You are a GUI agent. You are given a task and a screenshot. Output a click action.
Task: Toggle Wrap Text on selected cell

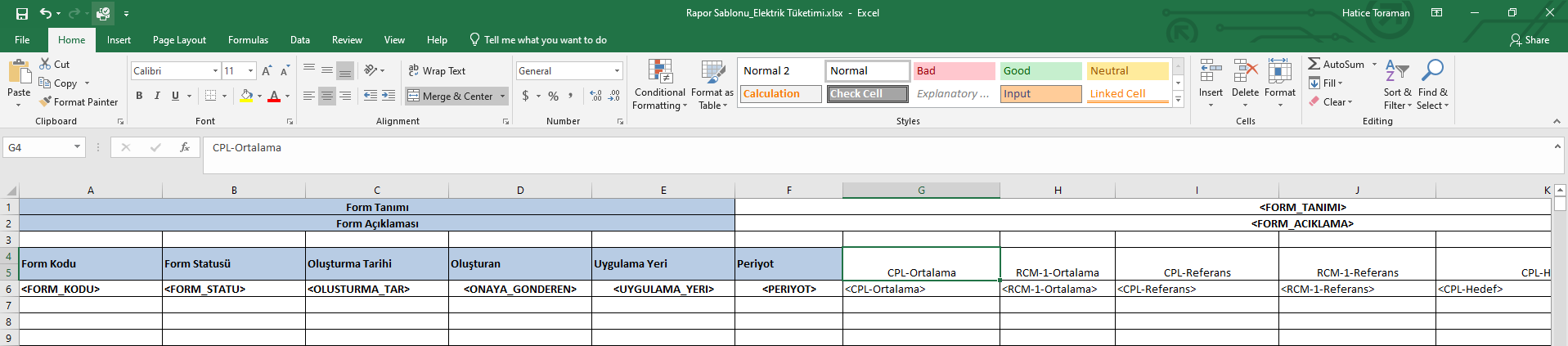(437, 71)
